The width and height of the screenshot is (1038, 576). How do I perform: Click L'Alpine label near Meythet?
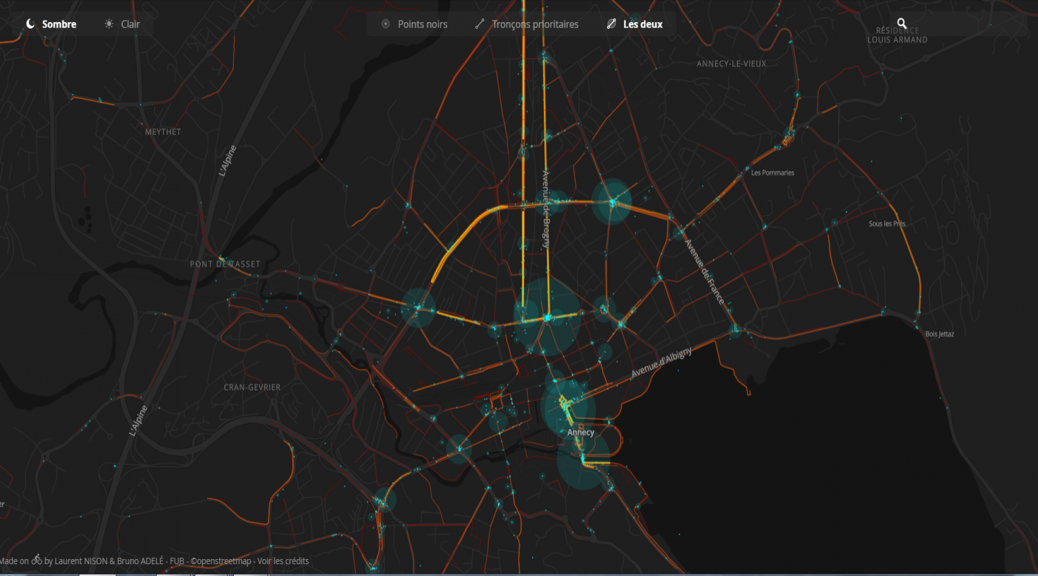click(227, 160)
